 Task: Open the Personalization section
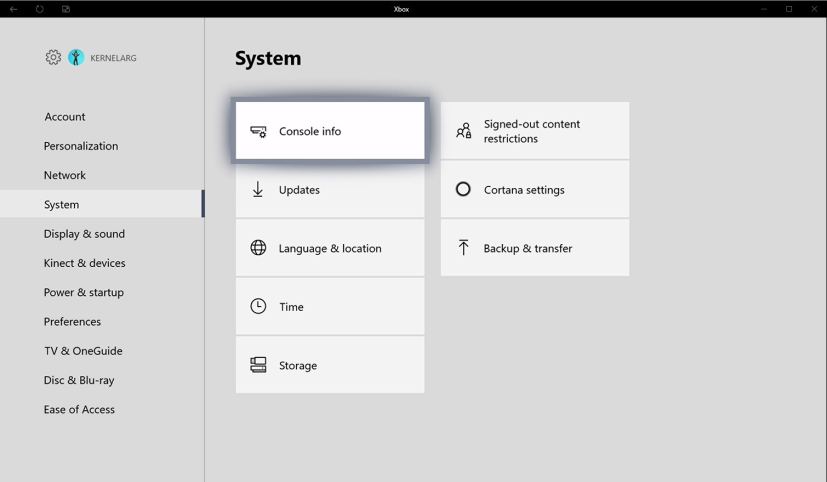tap(102, 146)
